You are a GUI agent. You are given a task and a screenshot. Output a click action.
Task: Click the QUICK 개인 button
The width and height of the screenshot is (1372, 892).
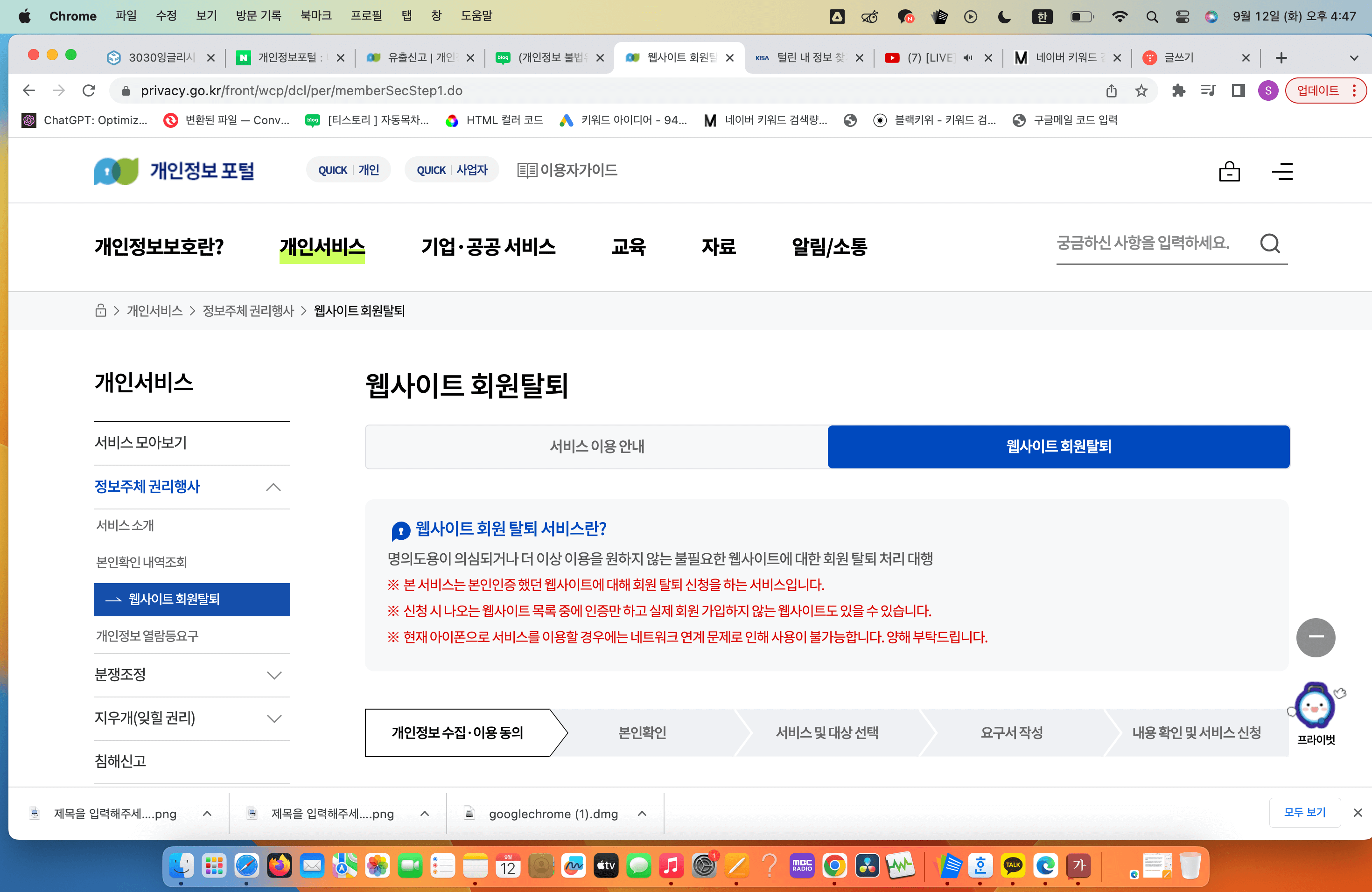tap(348, 170)
